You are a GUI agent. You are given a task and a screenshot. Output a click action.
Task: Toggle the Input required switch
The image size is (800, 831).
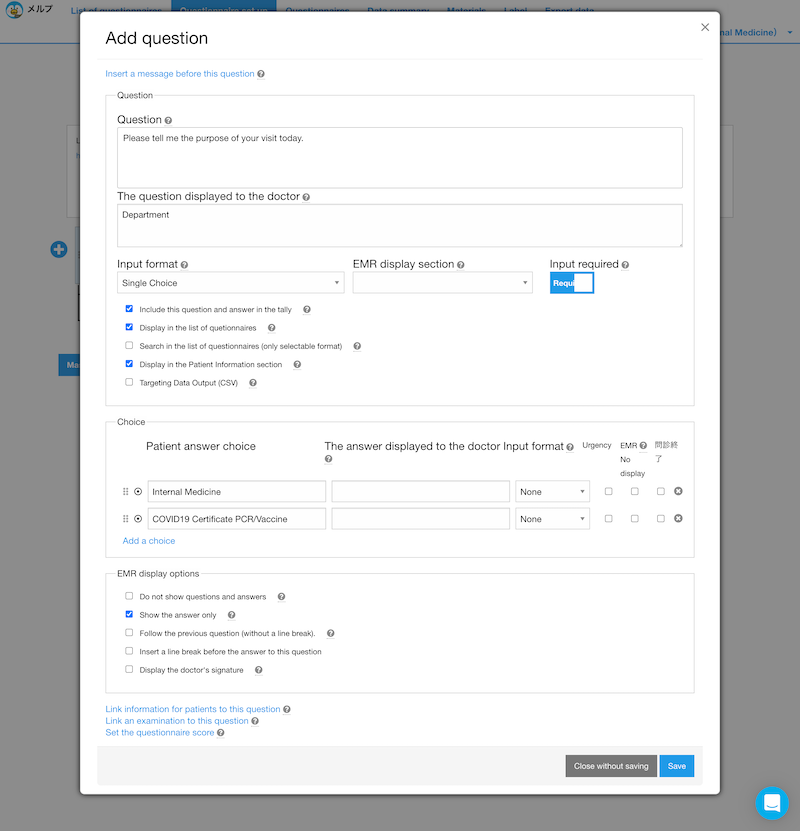point(572,283)
